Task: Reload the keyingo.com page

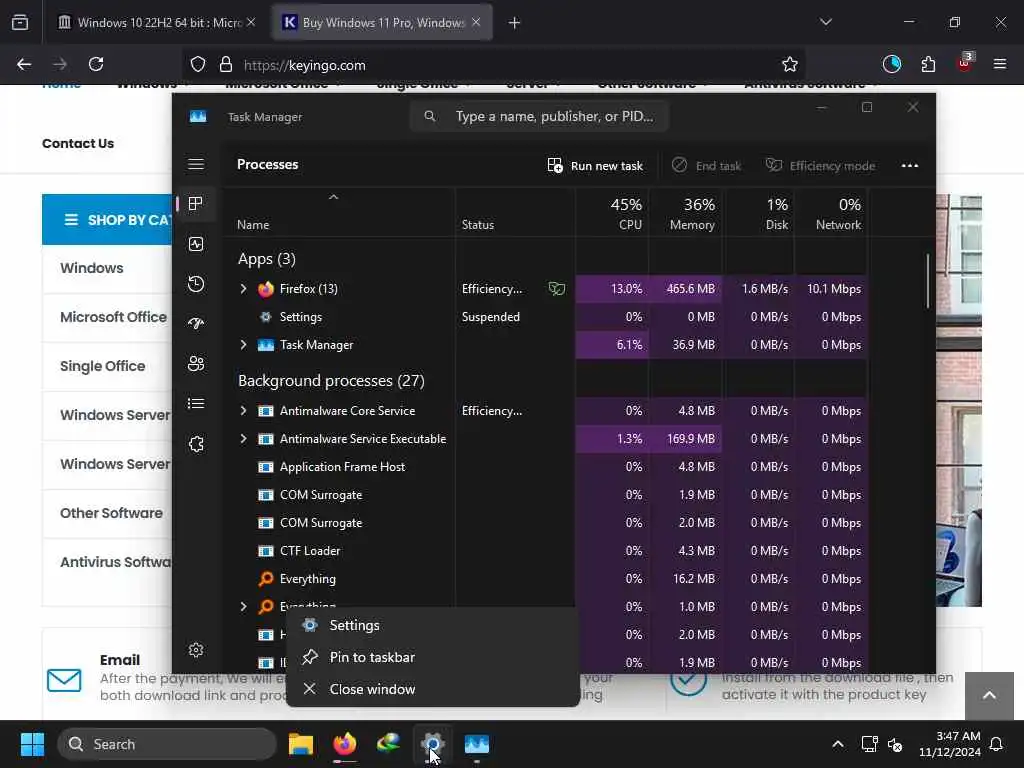Action: [x=96, y=65]
